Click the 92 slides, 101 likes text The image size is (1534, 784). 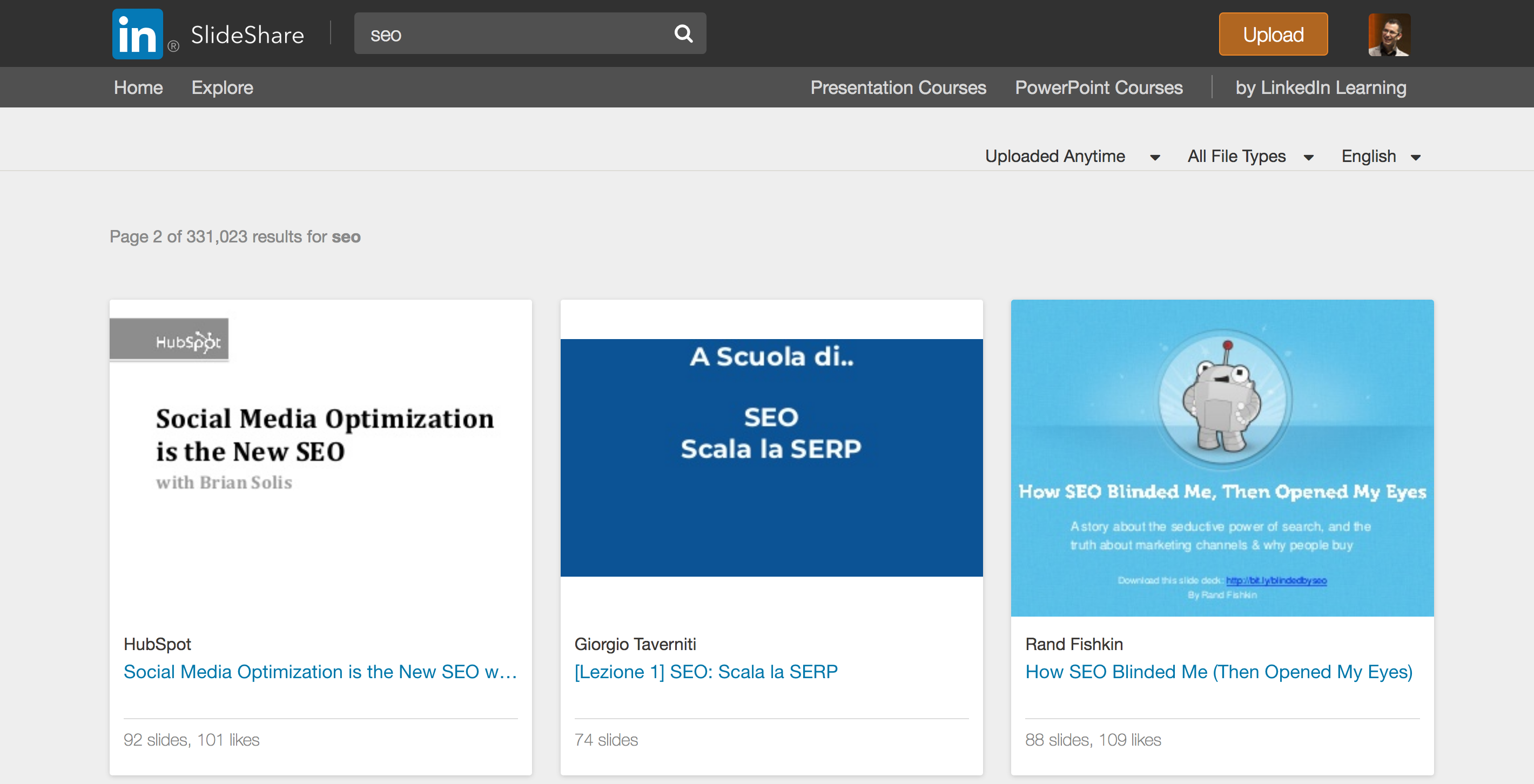point(191,739)
